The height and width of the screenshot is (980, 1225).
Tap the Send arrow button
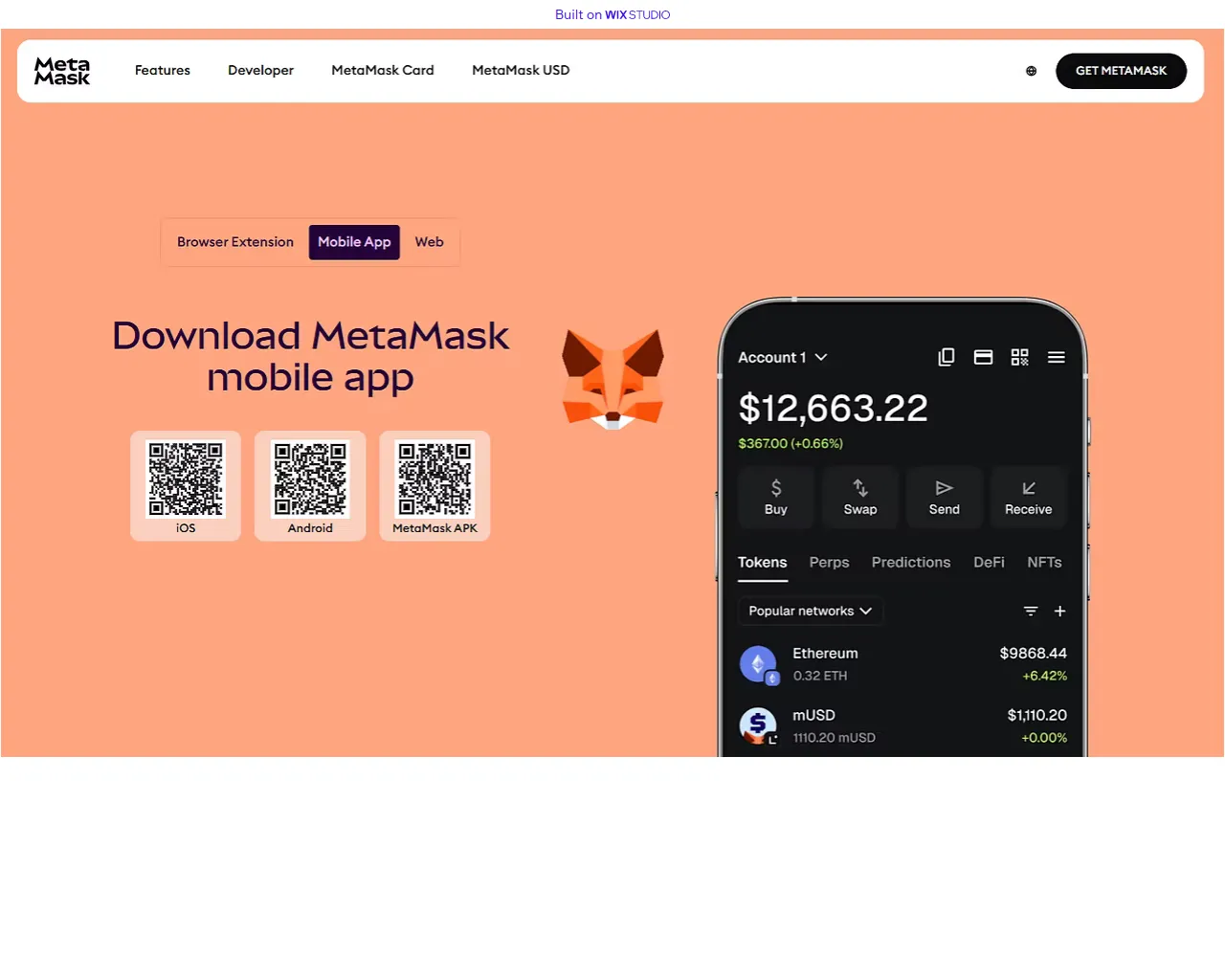(x=945, y=498)
